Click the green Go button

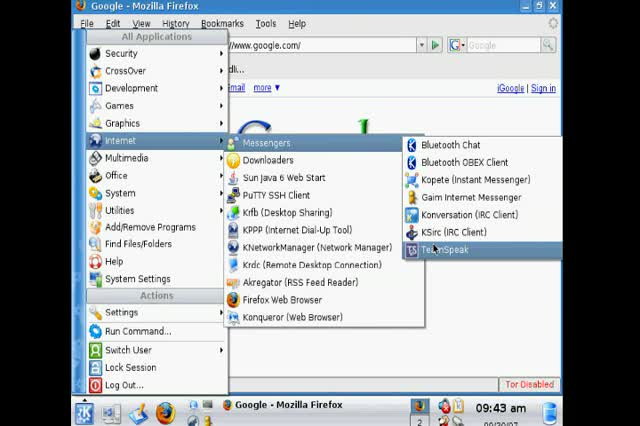435,45
